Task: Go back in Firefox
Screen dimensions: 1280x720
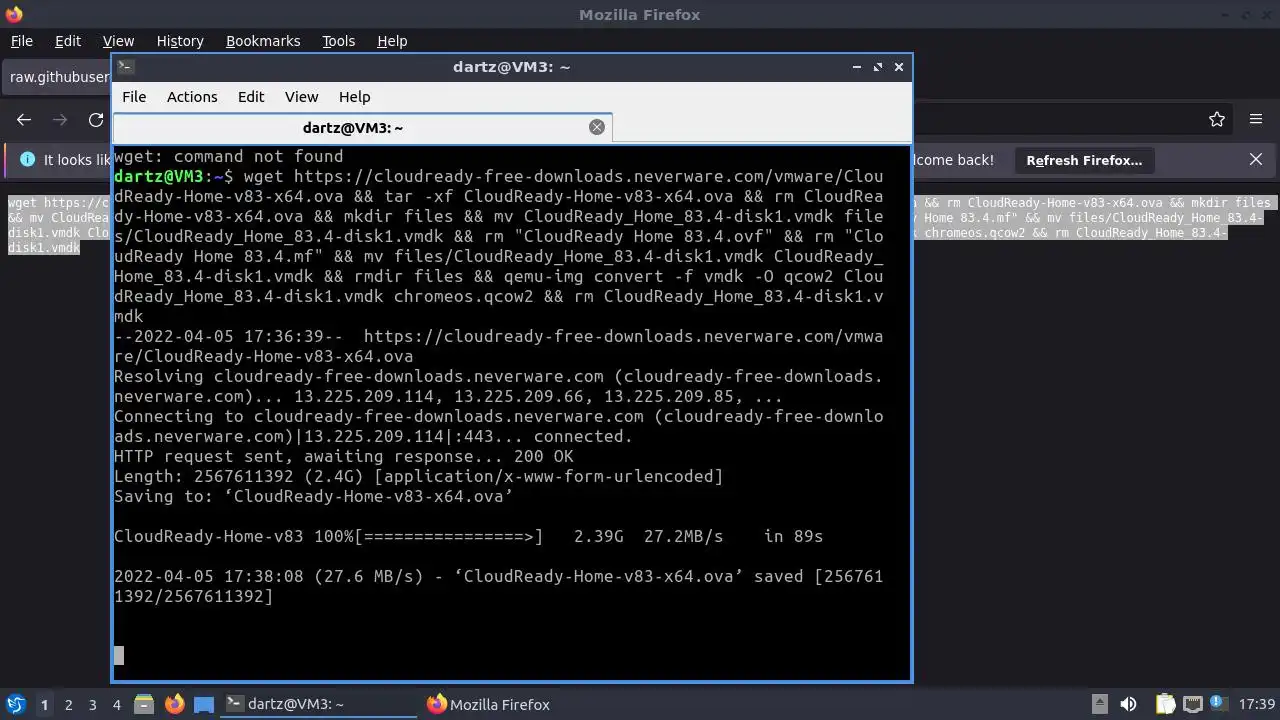Action: pos(24,120)
